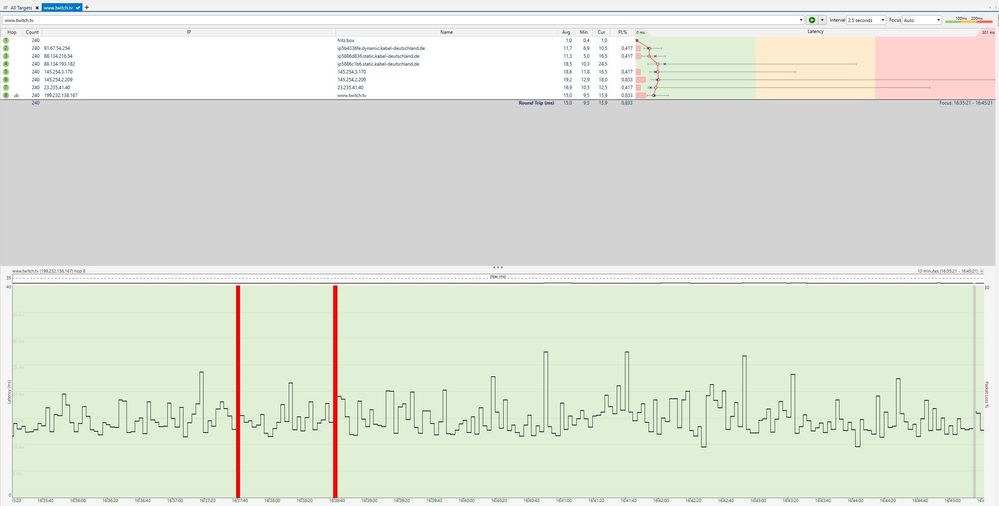This screenshot has width=999, height=506.
Task: Click the Latency graph column header
Action: [816, 31]
